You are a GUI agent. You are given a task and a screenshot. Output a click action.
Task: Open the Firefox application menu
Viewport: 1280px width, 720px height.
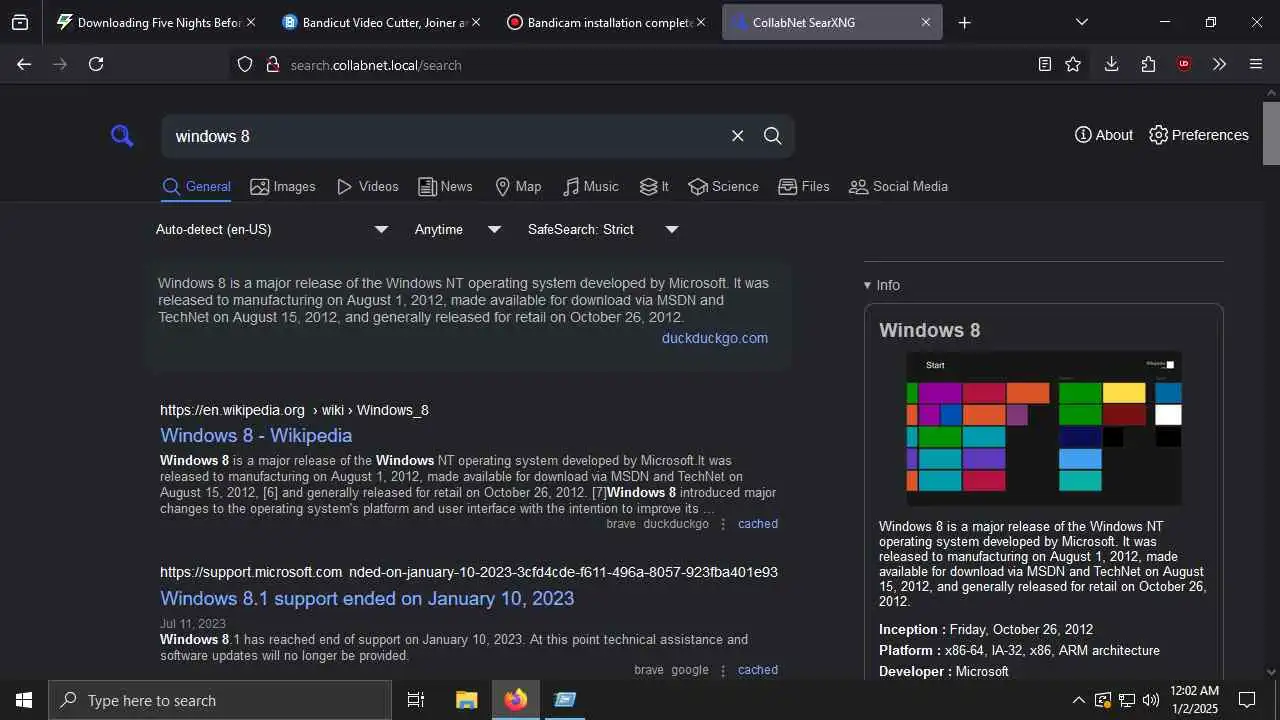pyautogui.click(x=1256, y=64)
